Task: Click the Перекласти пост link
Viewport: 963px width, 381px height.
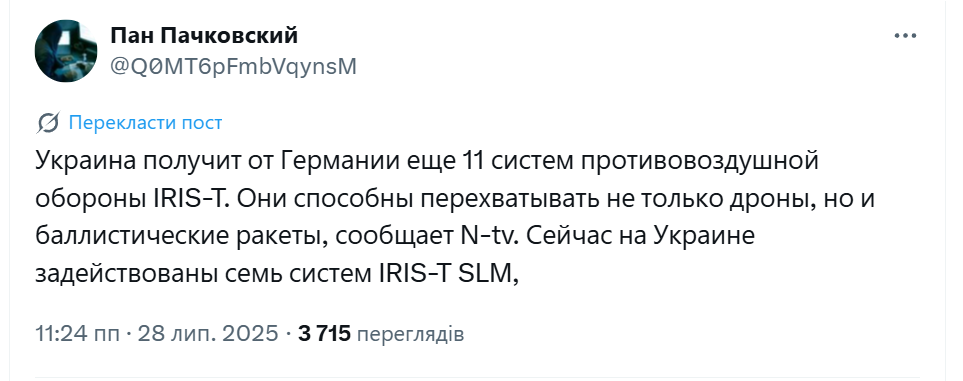Action: point(145,123)
